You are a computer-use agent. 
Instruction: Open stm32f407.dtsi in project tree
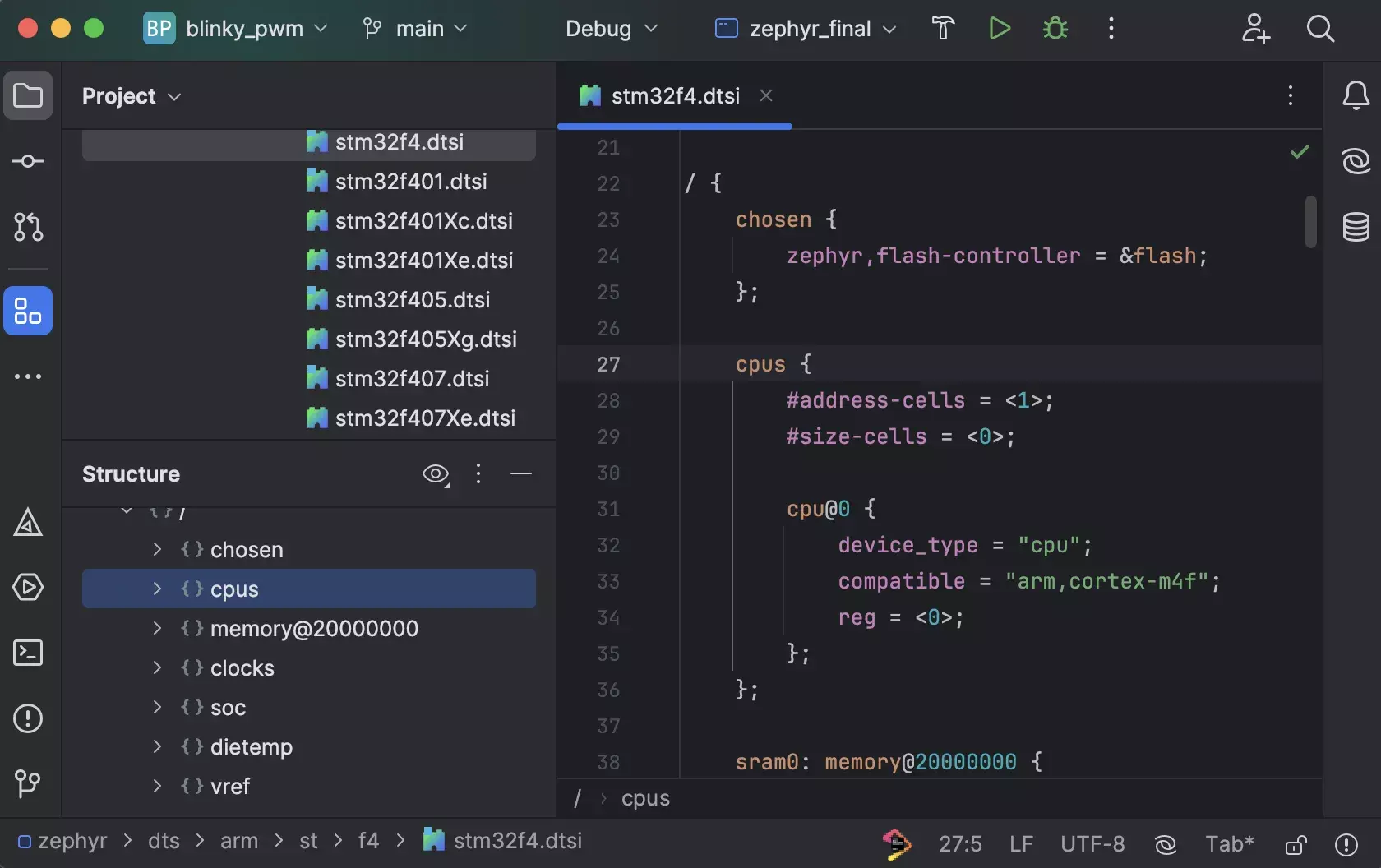[x=412, y=378]
